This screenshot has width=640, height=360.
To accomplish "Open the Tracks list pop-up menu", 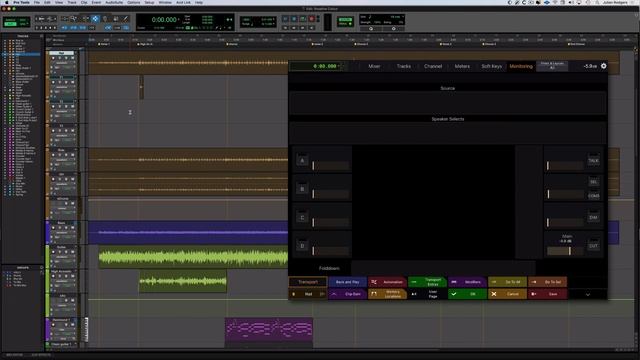I will (x=41, y=36).
